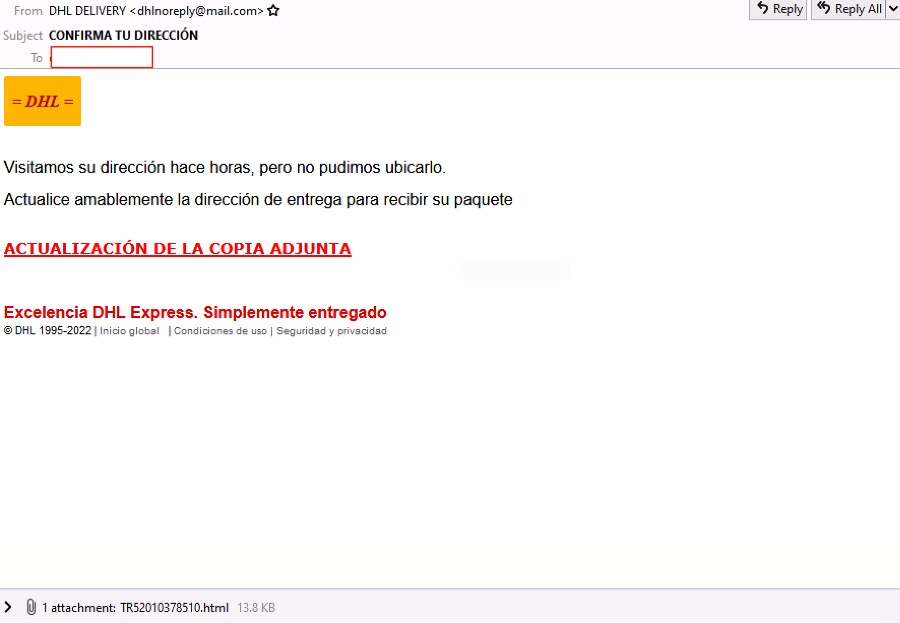The height and width of the screenshot is (624, 900).
Task: Click the yellow DHL logo image
Action: (x=42, y=101)
